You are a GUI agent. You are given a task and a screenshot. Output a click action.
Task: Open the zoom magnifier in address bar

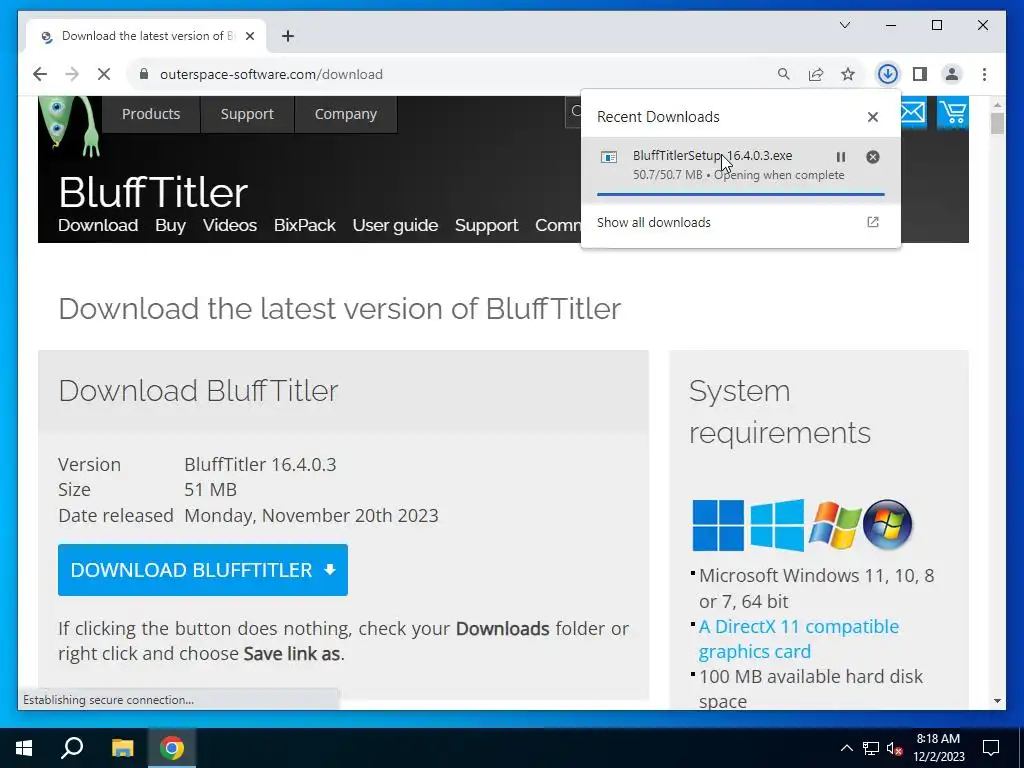coord(784,74)
